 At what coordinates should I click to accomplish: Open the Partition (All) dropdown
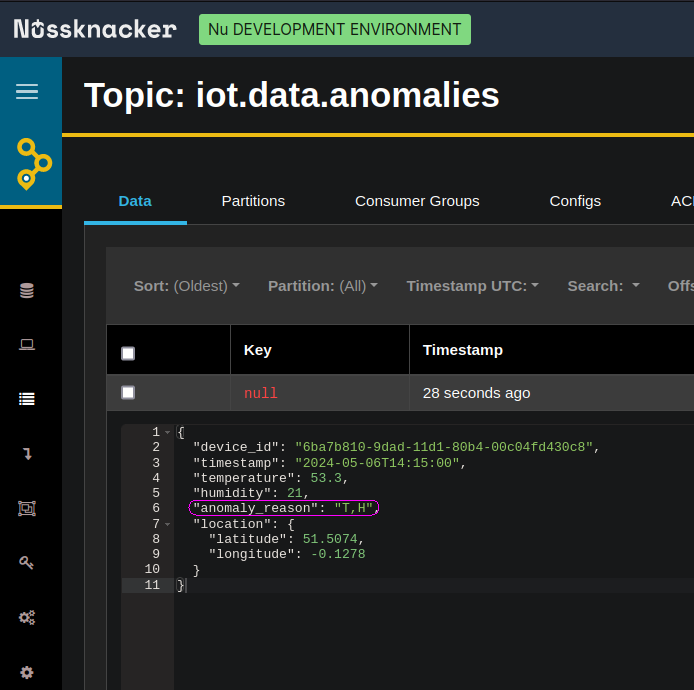click(x=323, y=286)
